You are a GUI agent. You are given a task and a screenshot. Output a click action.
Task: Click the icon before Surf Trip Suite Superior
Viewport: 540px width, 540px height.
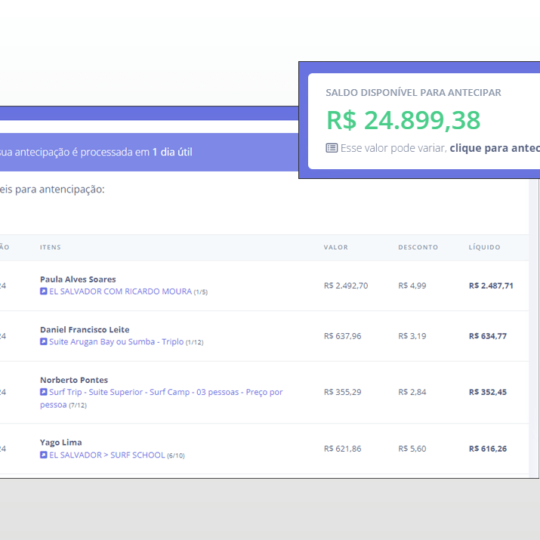point(43,392)
